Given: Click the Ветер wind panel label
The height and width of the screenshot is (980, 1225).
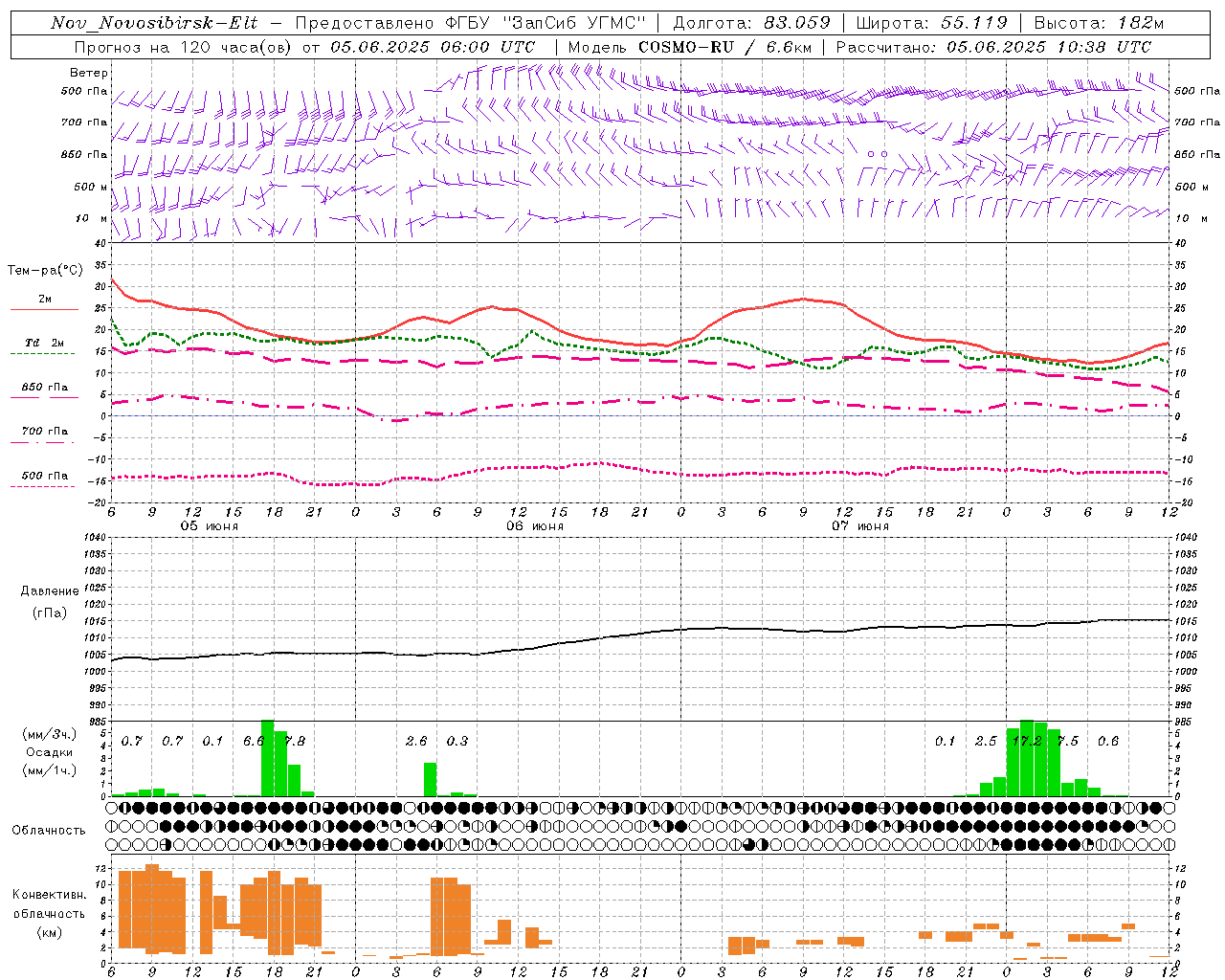Looking at the screenshot, I should pyautogui.click(x=89, y=73).
